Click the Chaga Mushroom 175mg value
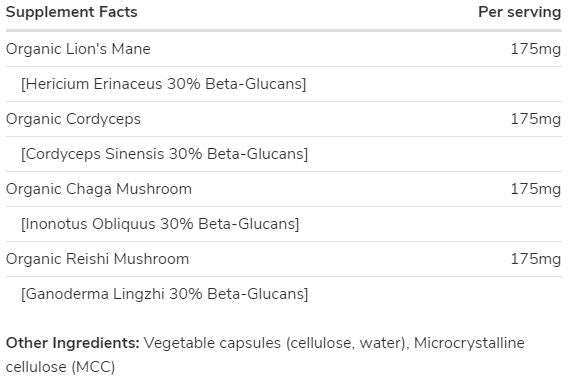579x383 pixels. [536, 189]
